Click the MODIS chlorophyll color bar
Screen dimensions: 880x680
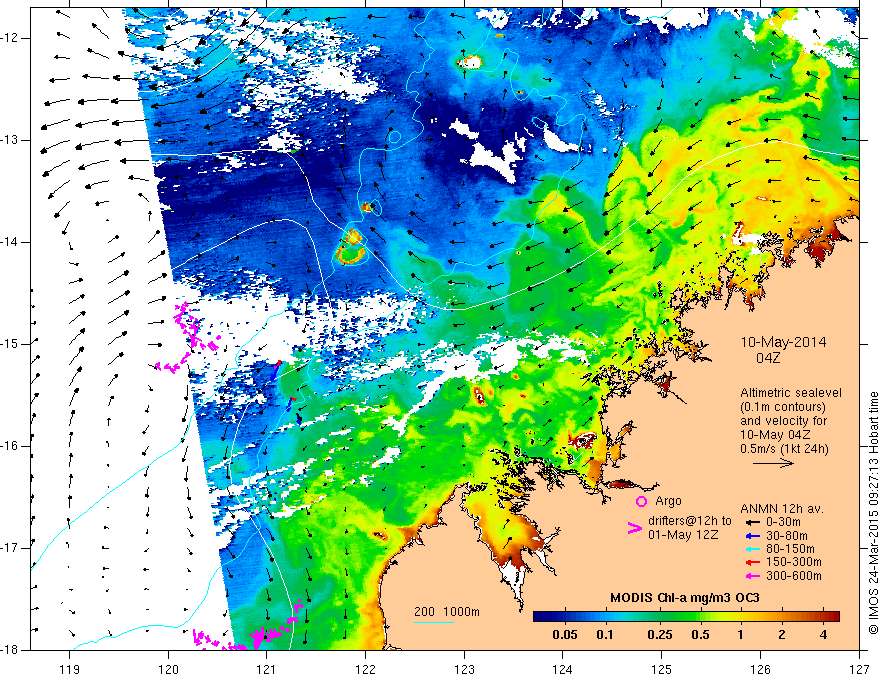click(x=686, y=617)
